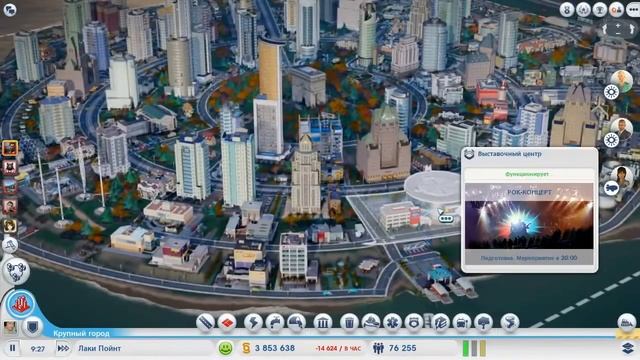Open the Government (columns building) menu
The image size is (640, 360).
point(322,322)
